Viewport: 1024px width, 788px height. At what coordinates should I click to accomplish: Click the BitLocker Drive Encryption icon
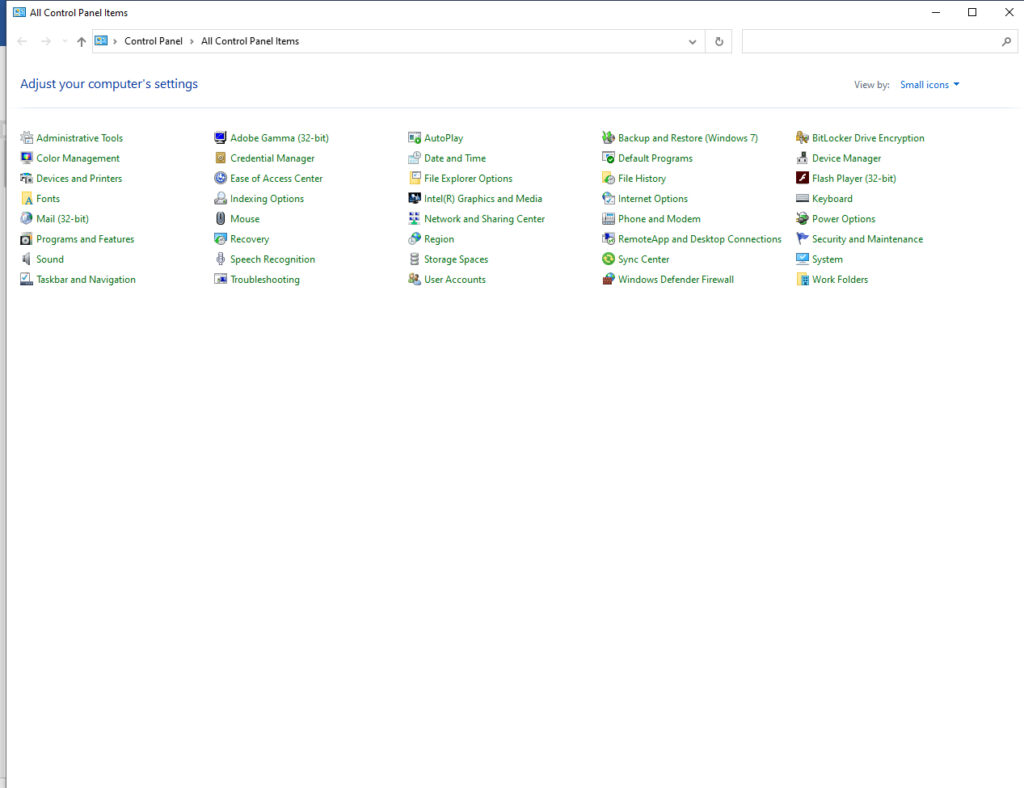tap(802, 138)
